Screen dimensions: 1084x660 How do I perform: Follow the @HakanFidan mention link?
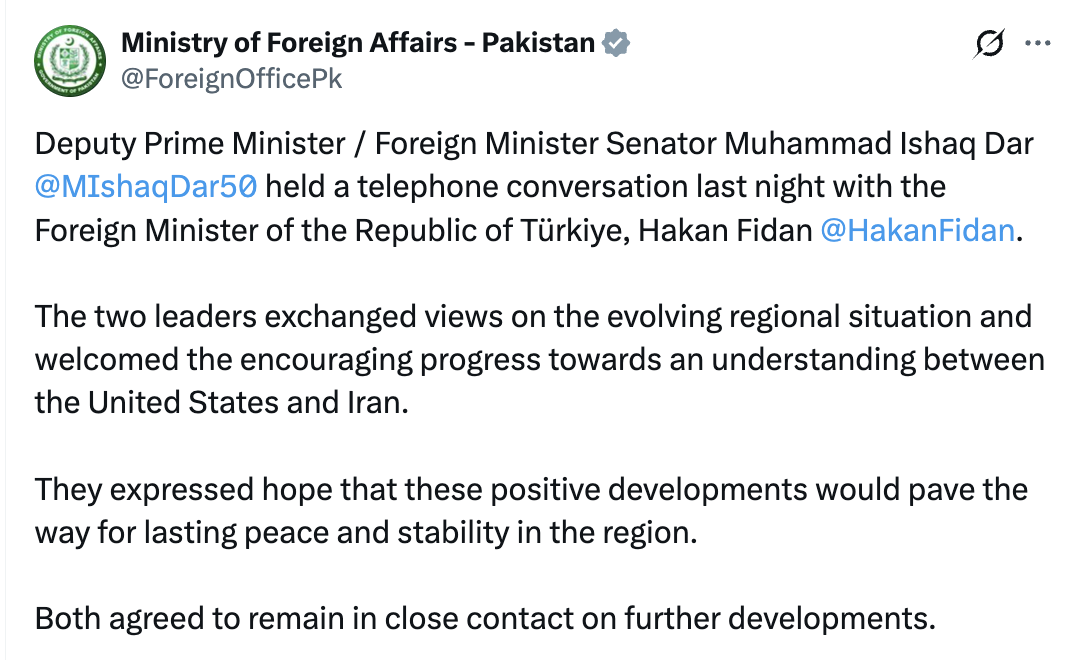pyautogui.click(x=917, y=230)
